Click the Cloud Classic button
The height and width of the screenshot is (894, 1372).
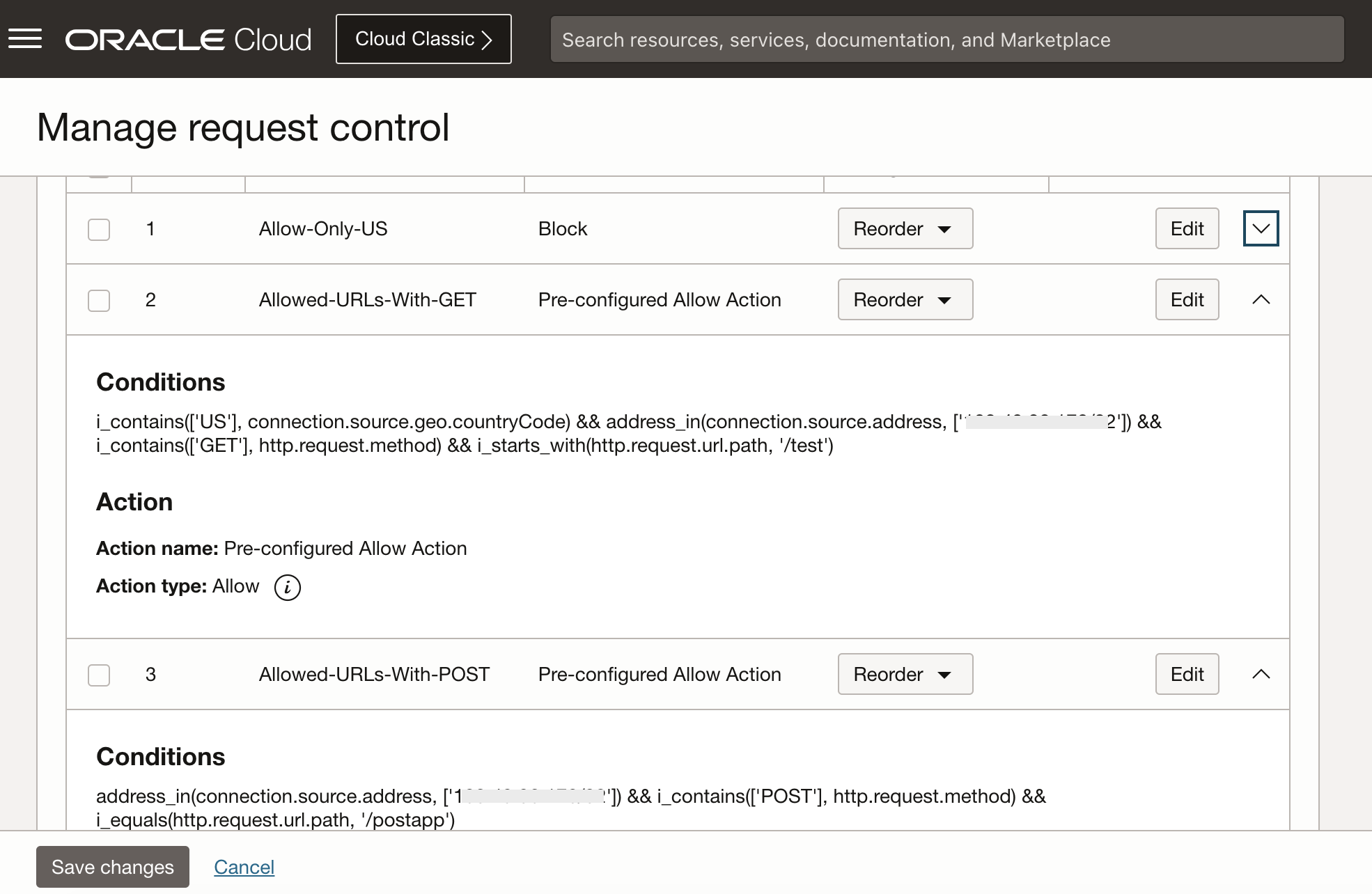tap(423, 39)
